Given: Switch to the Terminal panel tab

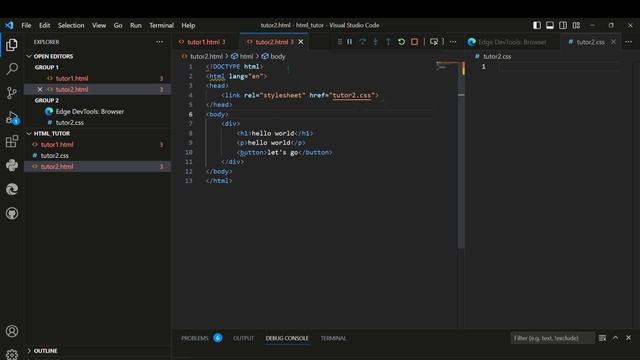Looking at the screenshot, I should (333, 338).
